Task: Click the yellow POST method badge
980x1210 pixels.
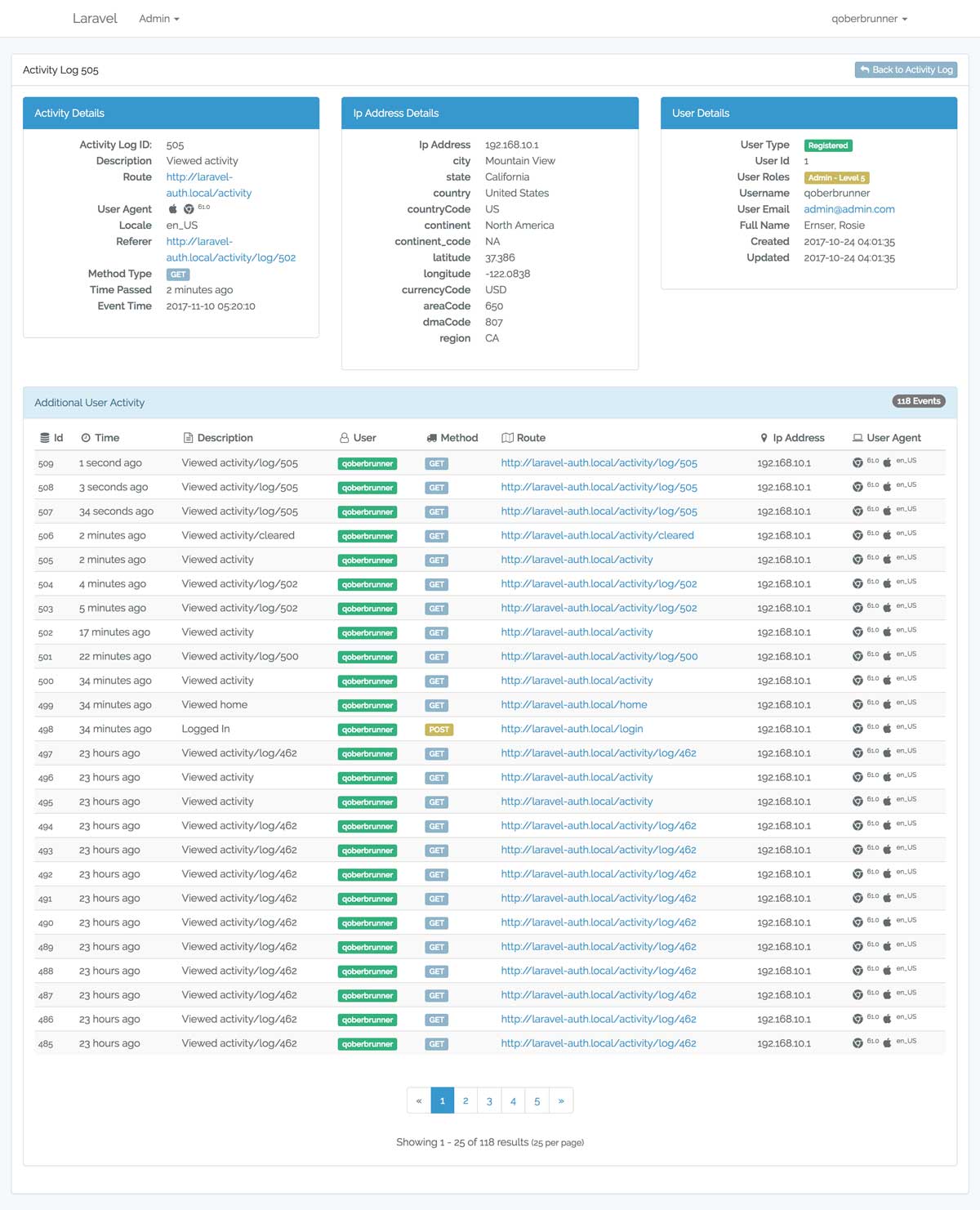Action: 439,730
